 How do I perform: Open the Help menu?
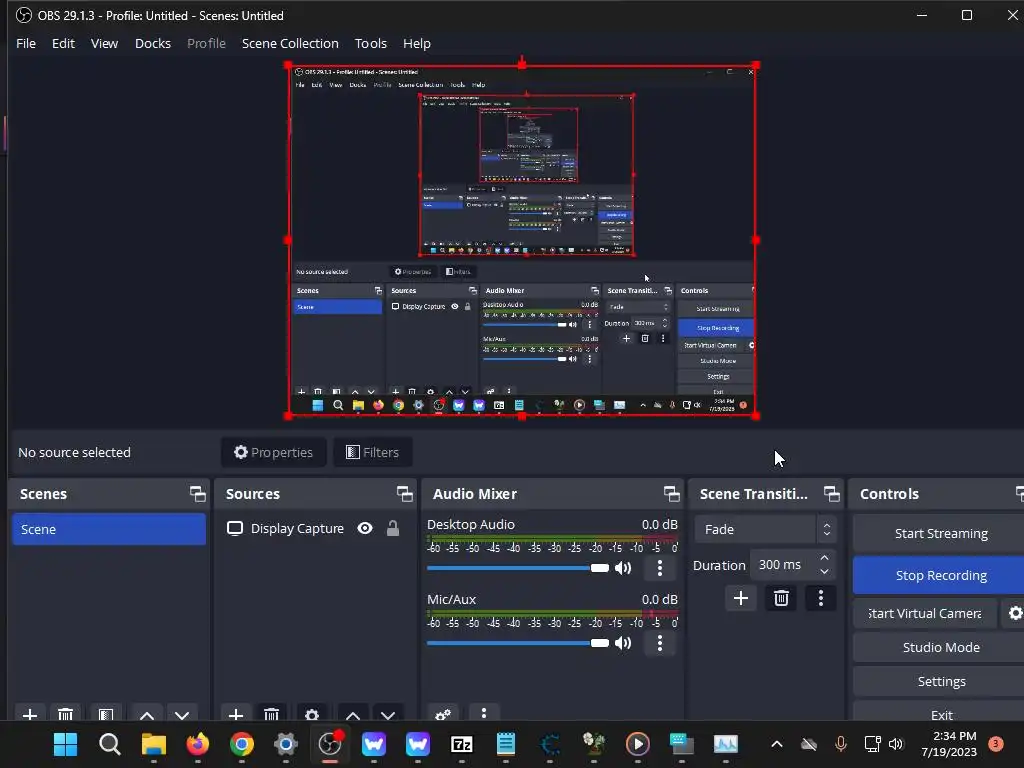(417, 43)
